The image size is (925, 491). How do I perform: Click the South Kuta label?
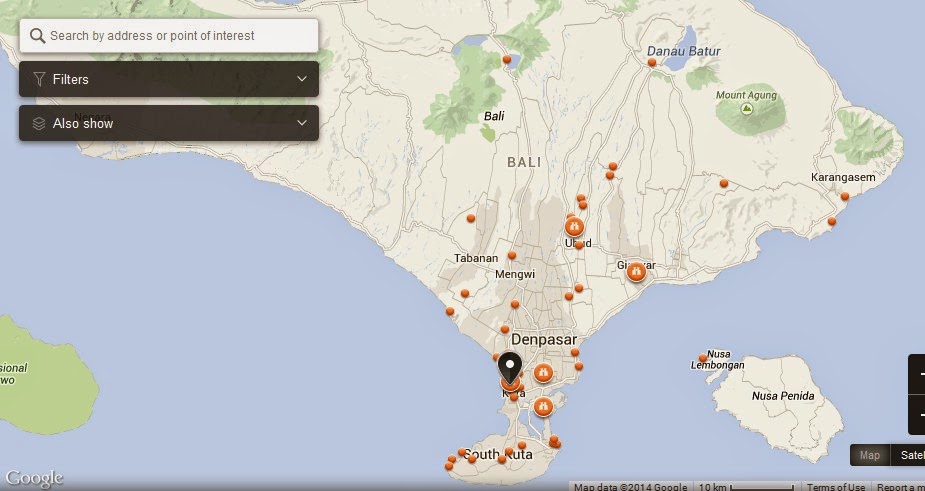498,454
